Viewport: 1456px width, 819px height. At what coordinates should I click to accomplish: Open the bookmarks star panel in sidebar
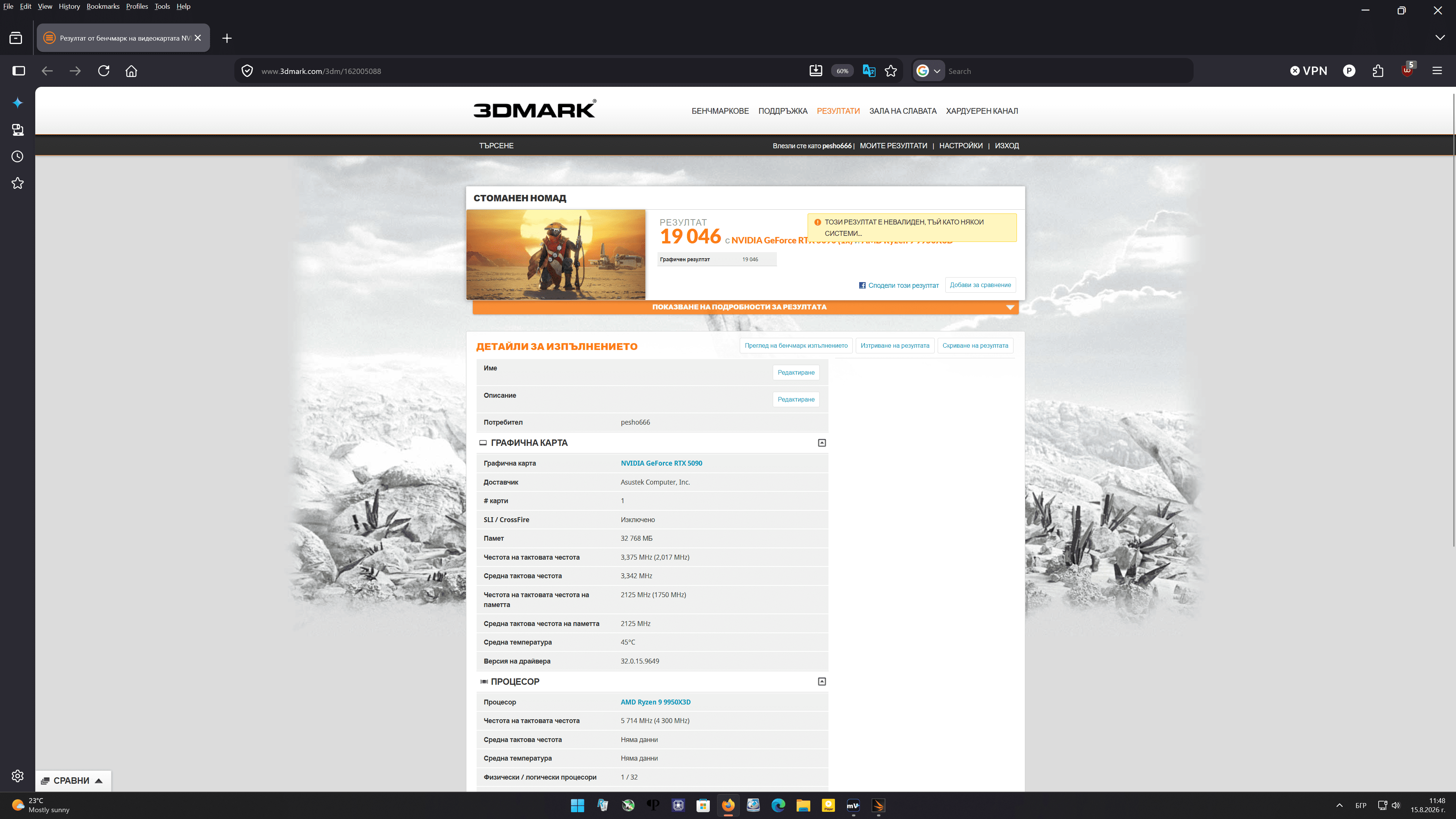click(17, 183)
